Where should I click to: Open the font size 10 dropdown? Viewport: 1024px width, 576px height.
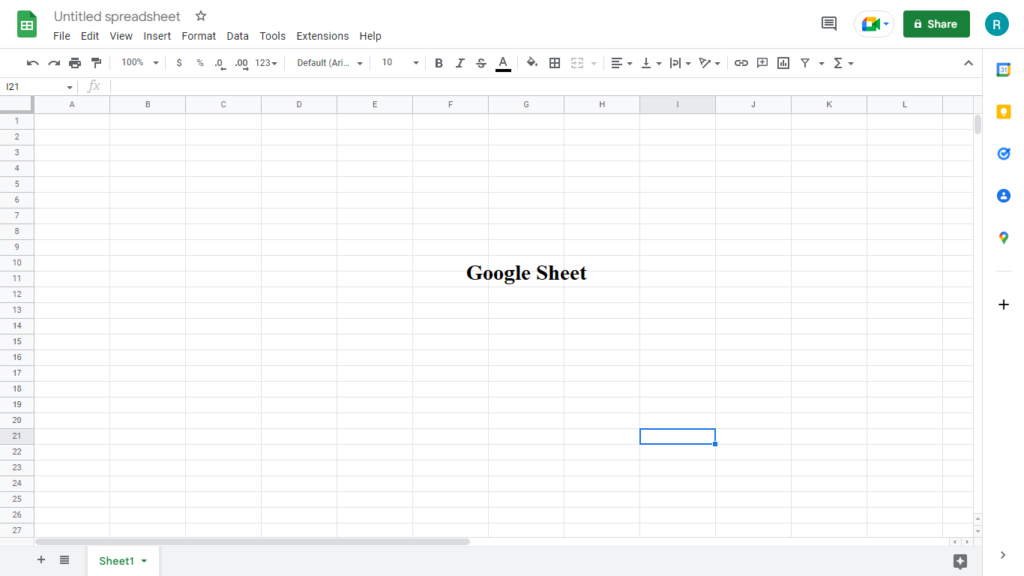(x=400, y=63)
